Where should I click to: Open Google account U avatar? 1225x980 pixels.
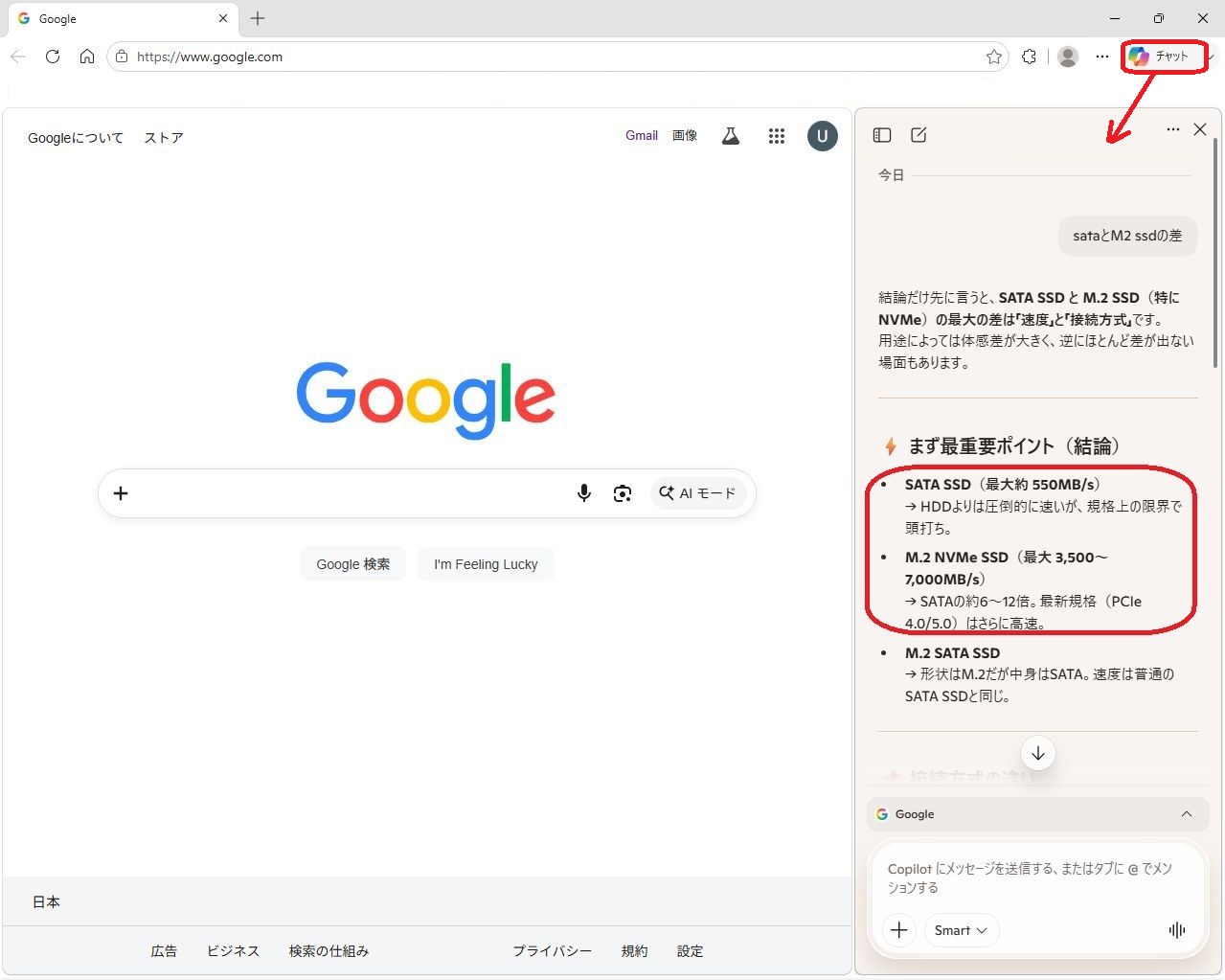click(x=823, y=136)
